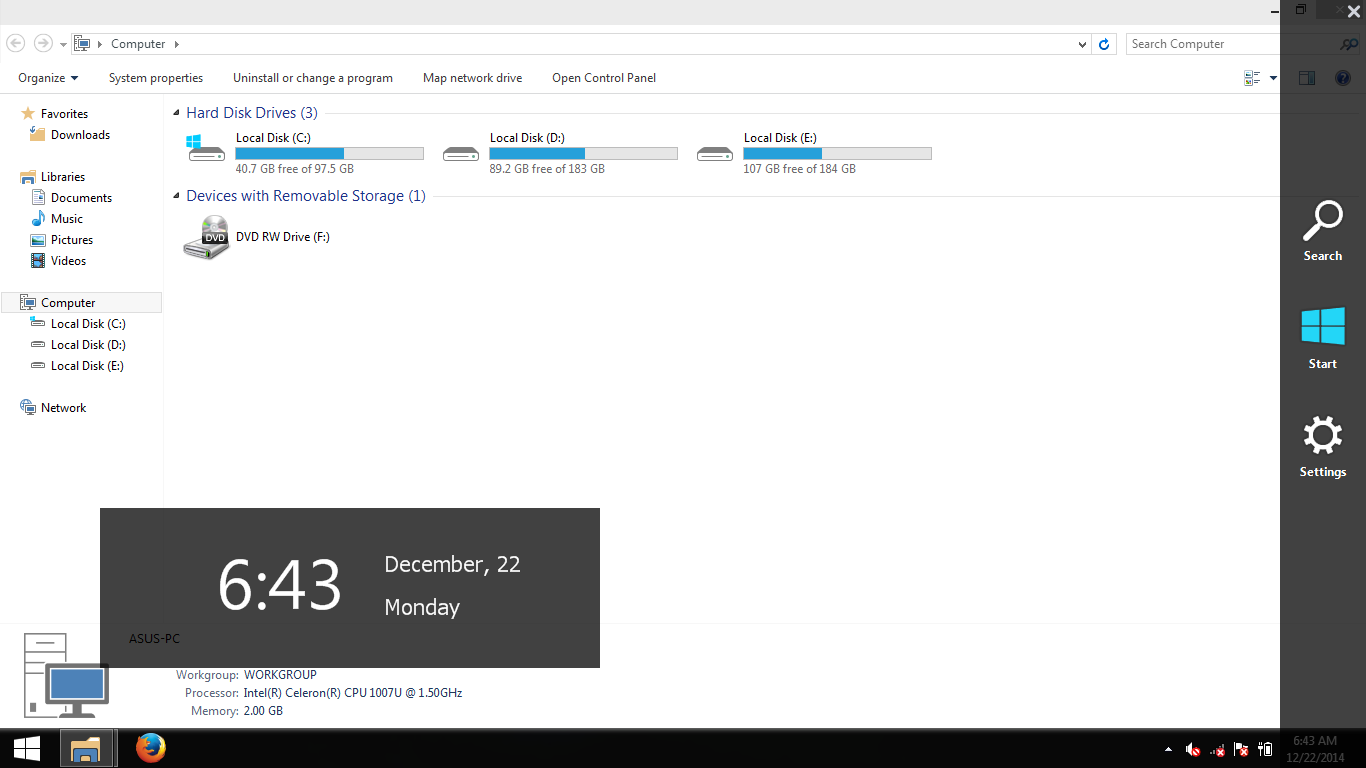The image size is (1366, 768).
Task: Show hidden tray icons arrow
Action: (1169, 749)
